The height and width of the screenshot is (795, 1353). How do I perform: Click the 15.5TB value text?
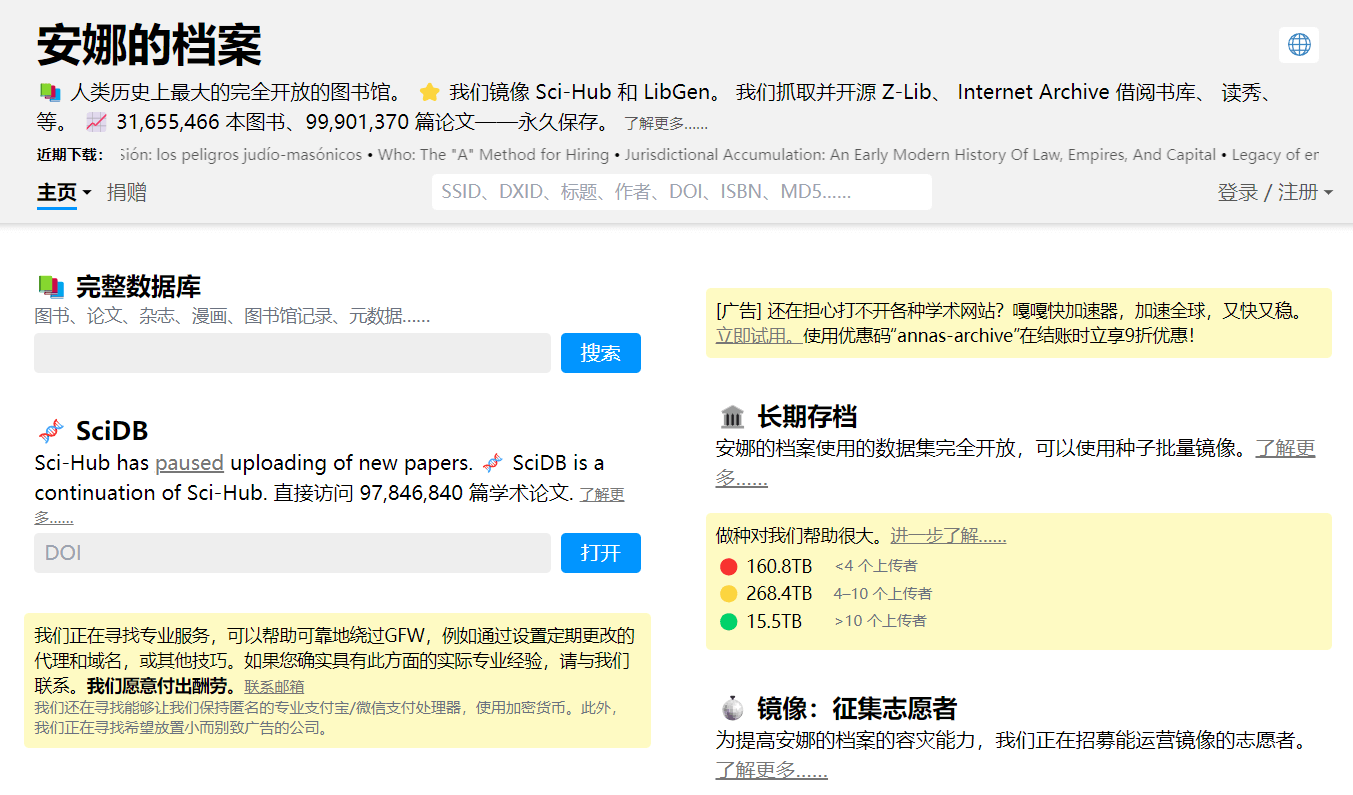pos(774,622)
